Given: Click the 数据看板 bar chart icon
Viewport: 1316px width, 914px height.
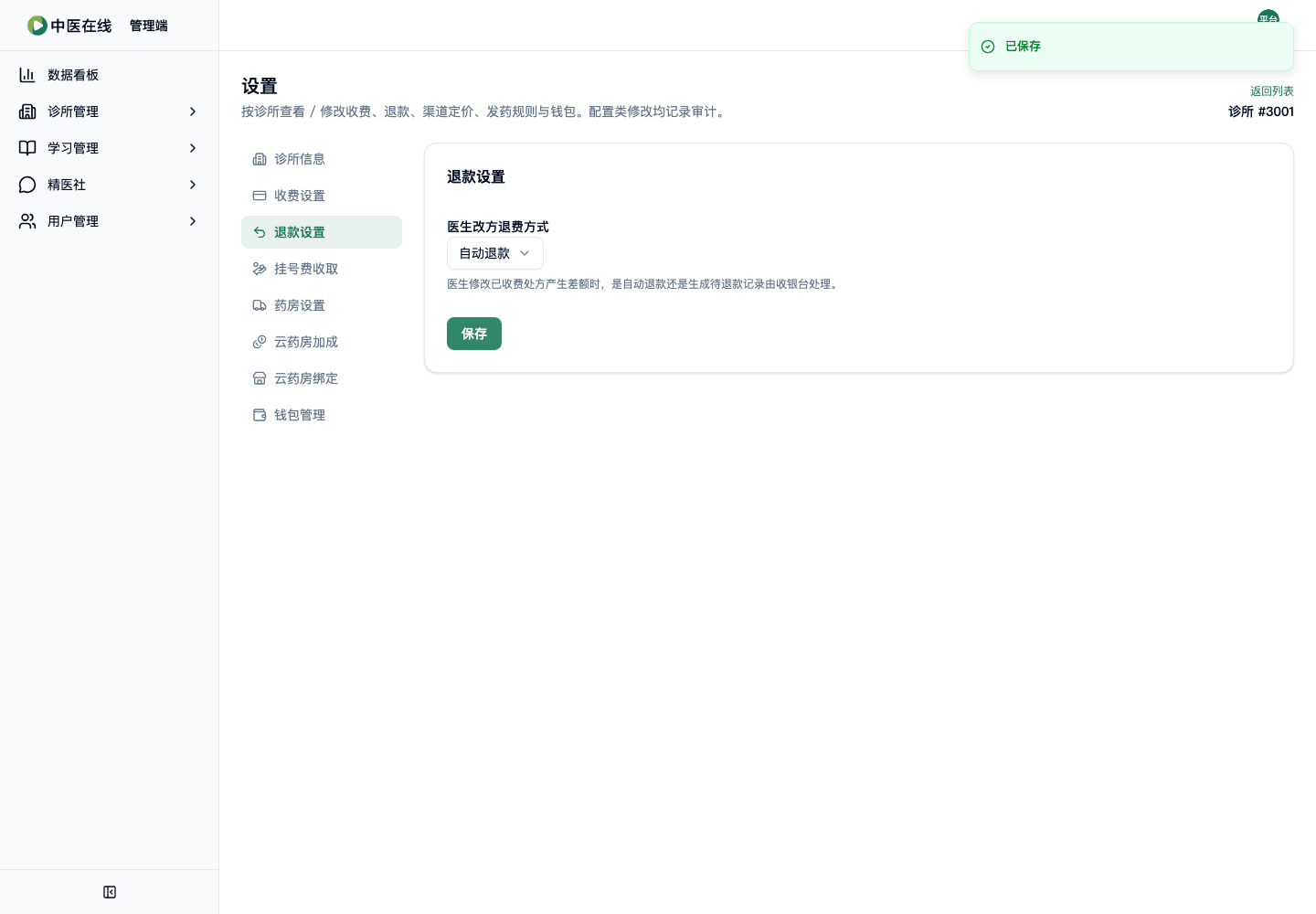Looking at the screenshot, I should coord(27,75).
